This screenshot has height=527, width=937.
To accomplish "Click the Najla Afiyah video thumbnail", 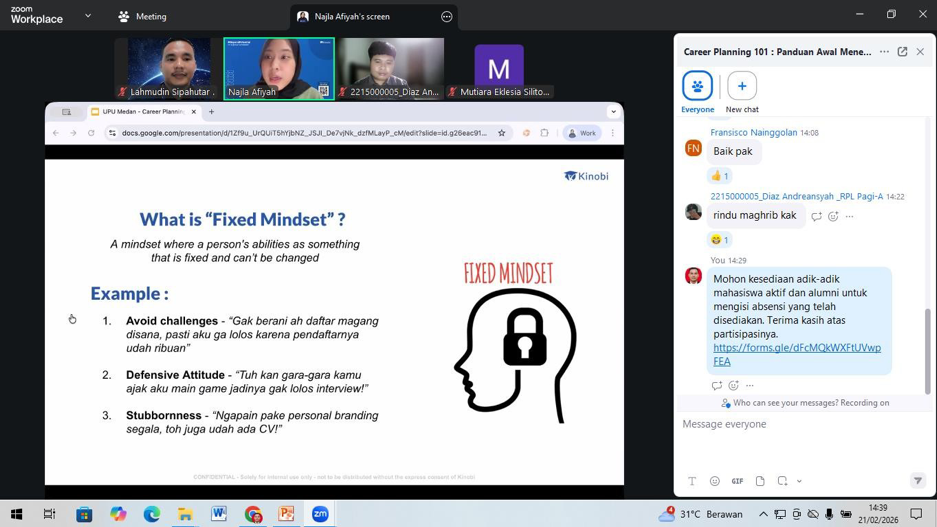I will [279, 68].
